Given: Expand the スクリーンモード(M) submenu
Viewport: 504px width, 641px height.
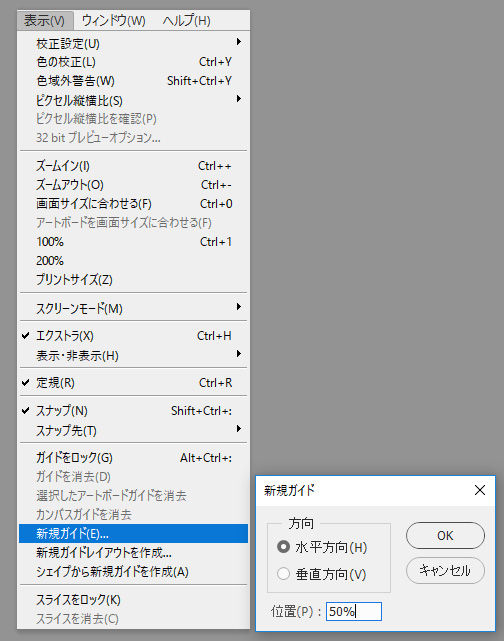Looking at the screenshot, I should coord(133,308).
